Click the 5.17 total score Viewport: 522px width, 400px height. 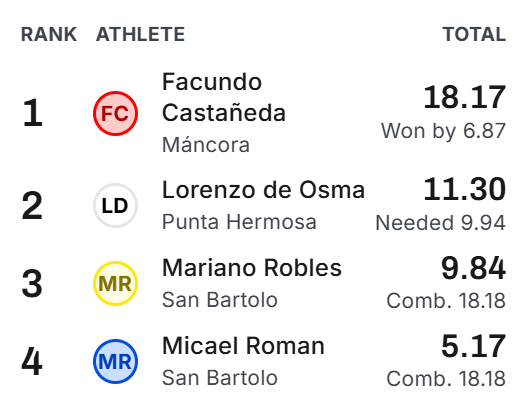pyautogui.click(x=473, y=346)
